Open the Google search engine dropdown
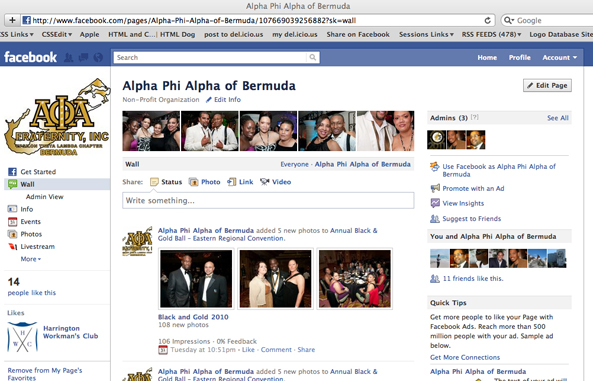 click(x=509, y=20)
